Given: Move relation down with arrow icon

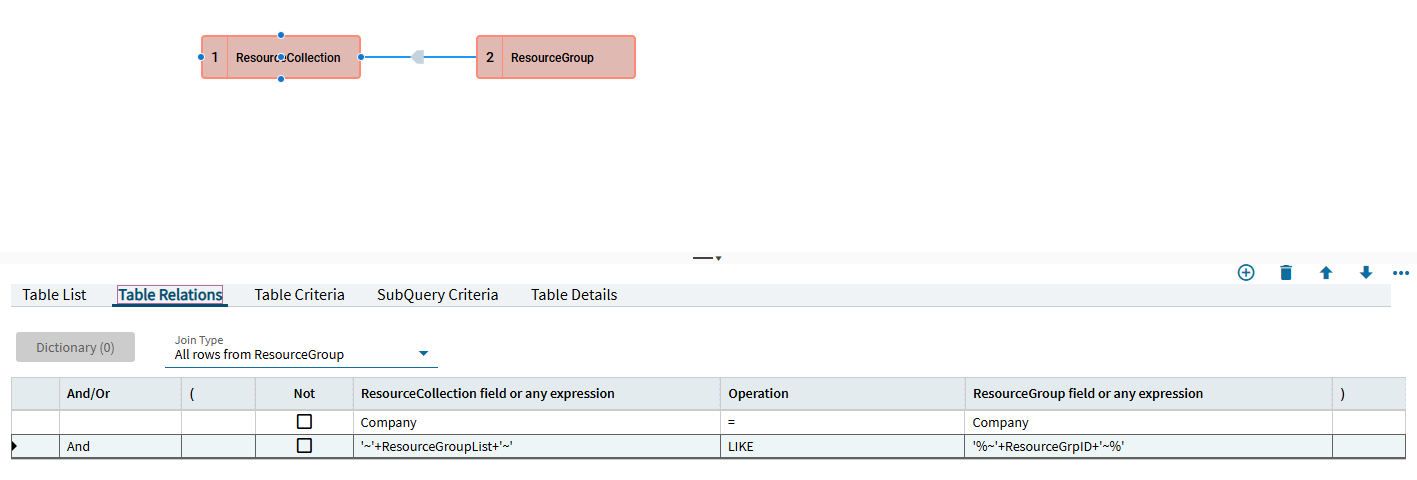Looking at the screenshot, I should click(1366, 272).
